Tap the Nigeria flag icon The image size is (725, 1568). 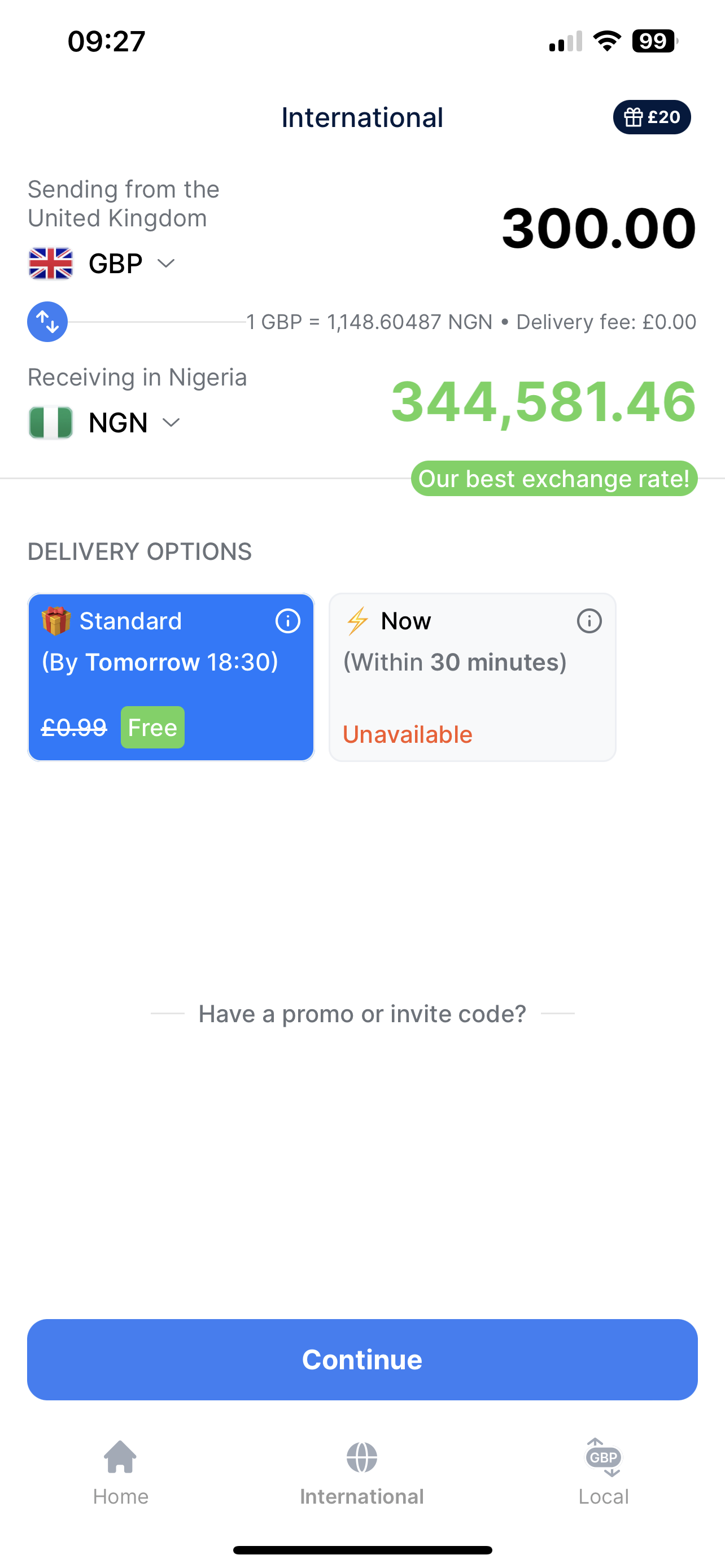pos(51,422)
